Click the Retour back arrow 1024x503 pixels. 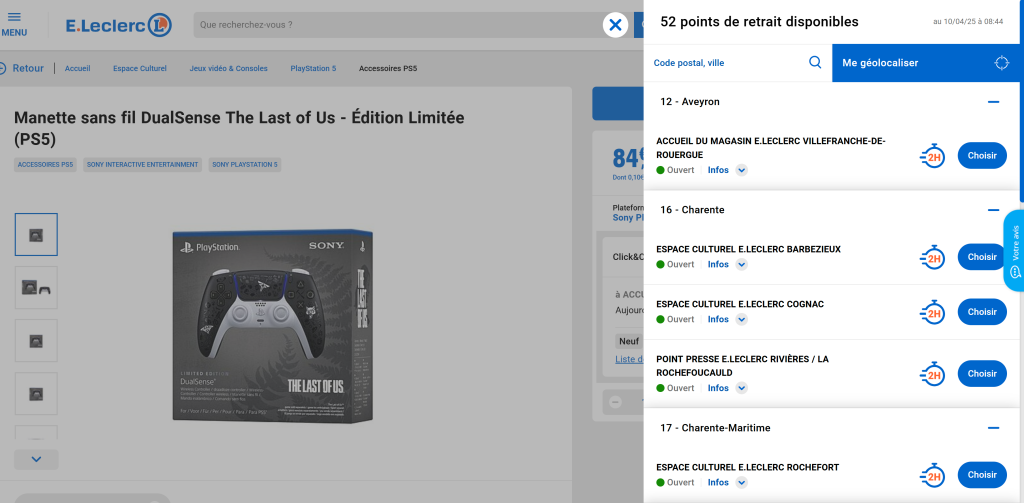point(3,68)
